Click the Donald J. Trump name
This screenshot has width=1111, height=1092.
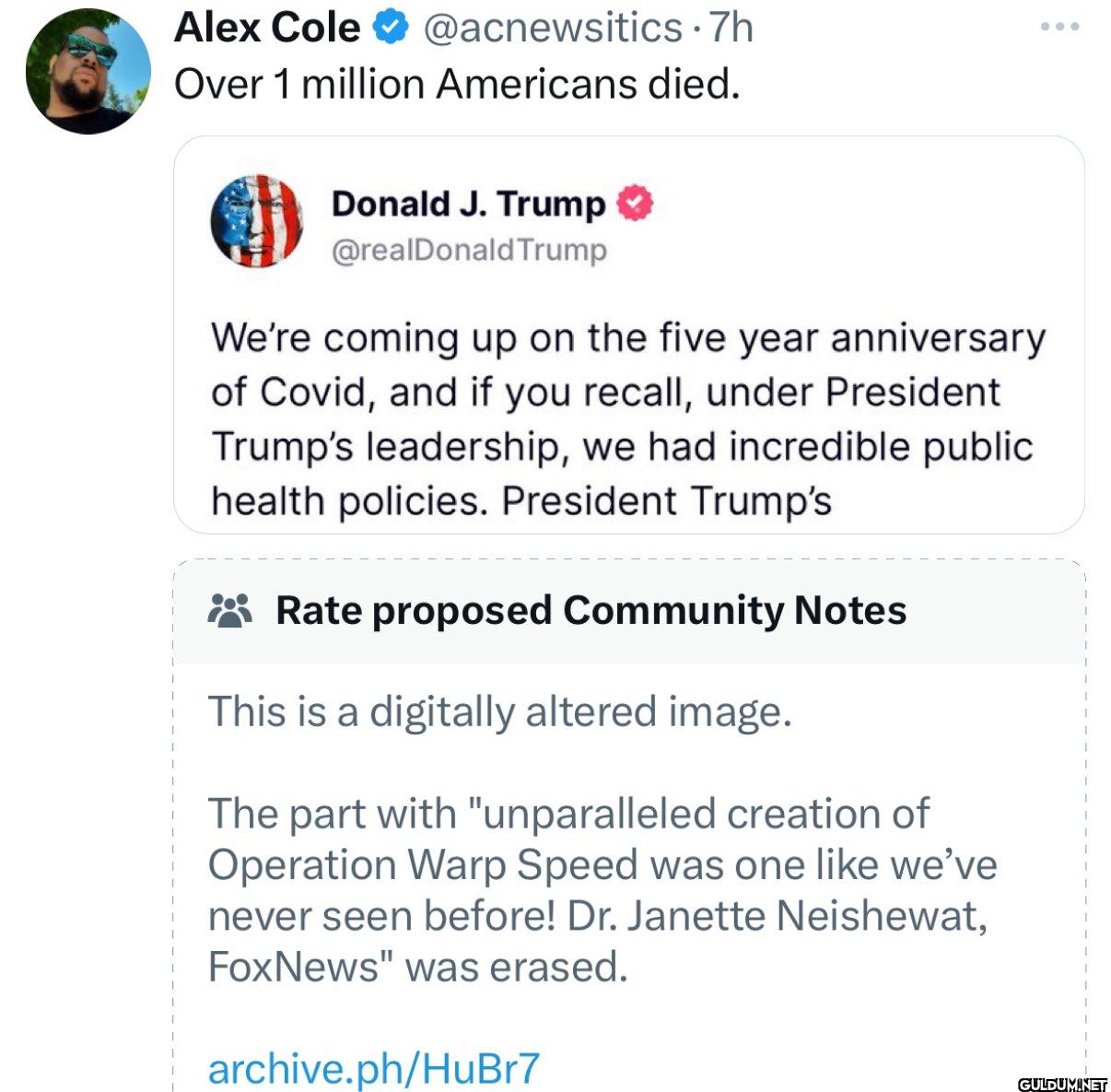[x=468, y=204]
